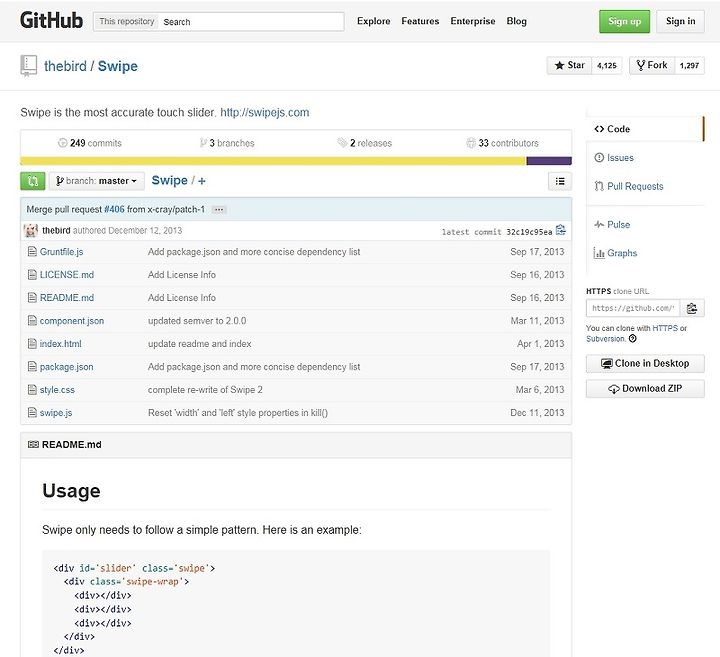The height and width of the screenshot is (657, 720).
Task: Open the style.css file
Action: pos(57,390)
